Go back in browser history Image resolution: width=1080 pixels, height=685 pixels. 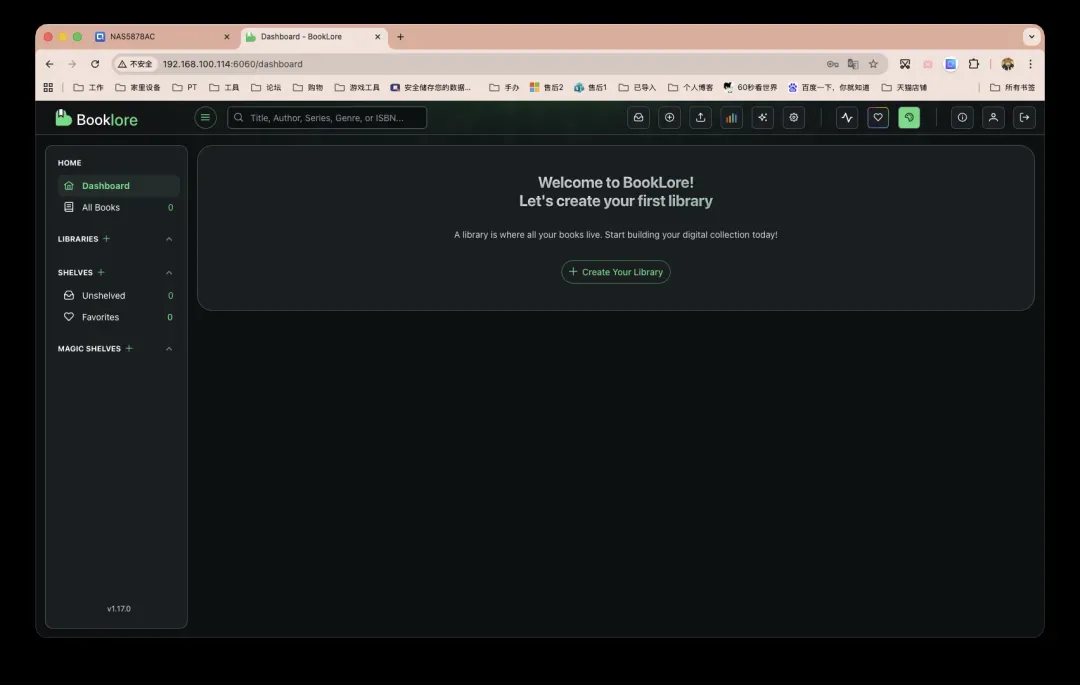(x=50, y=64)
